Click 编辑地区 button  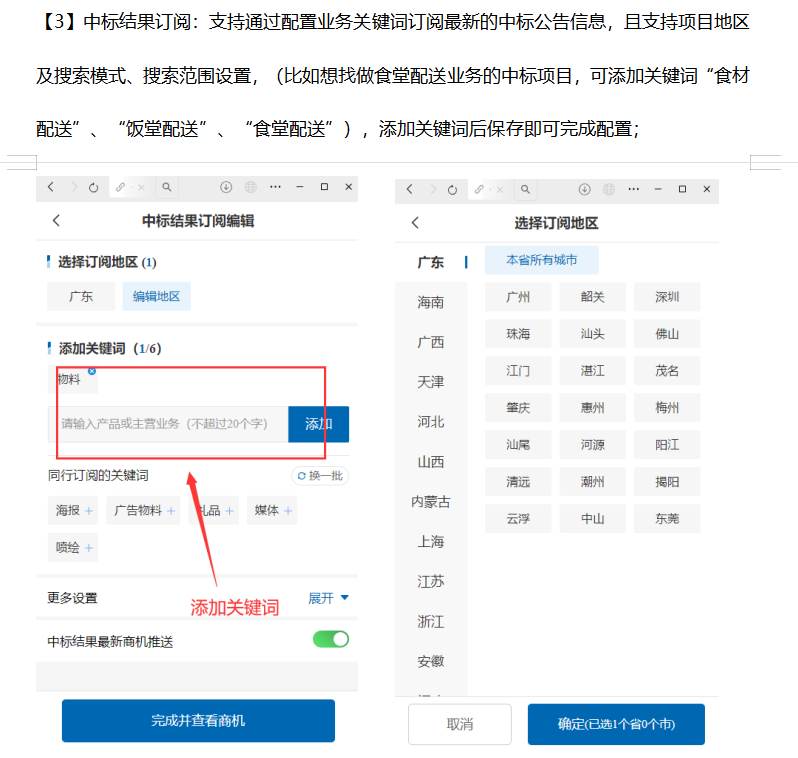156,296
